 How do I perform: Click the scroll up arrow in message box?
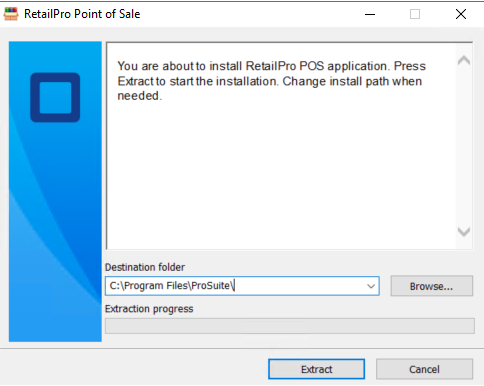pos(464,60)
